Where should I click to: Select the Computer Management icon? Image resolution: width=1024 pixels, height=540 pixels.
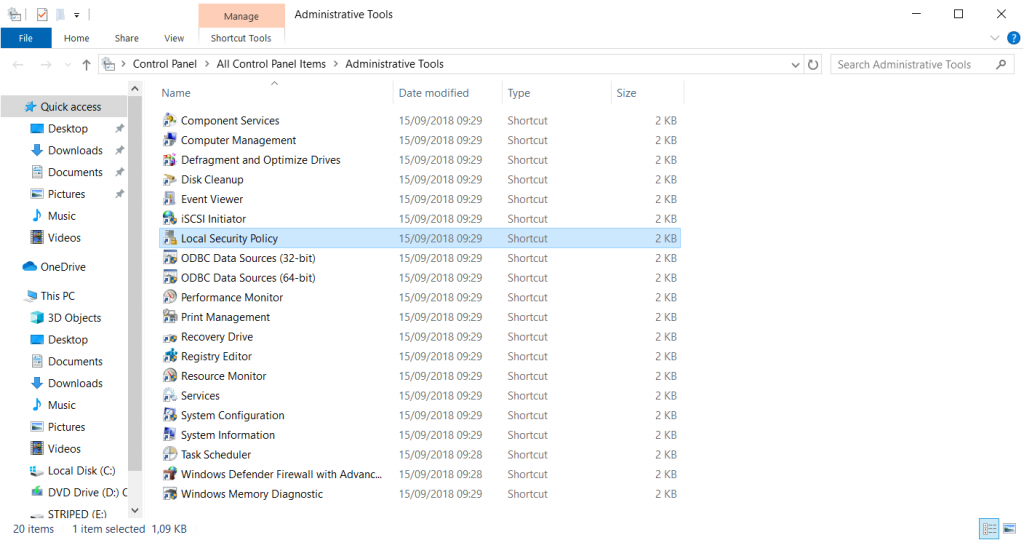[170, 140]
